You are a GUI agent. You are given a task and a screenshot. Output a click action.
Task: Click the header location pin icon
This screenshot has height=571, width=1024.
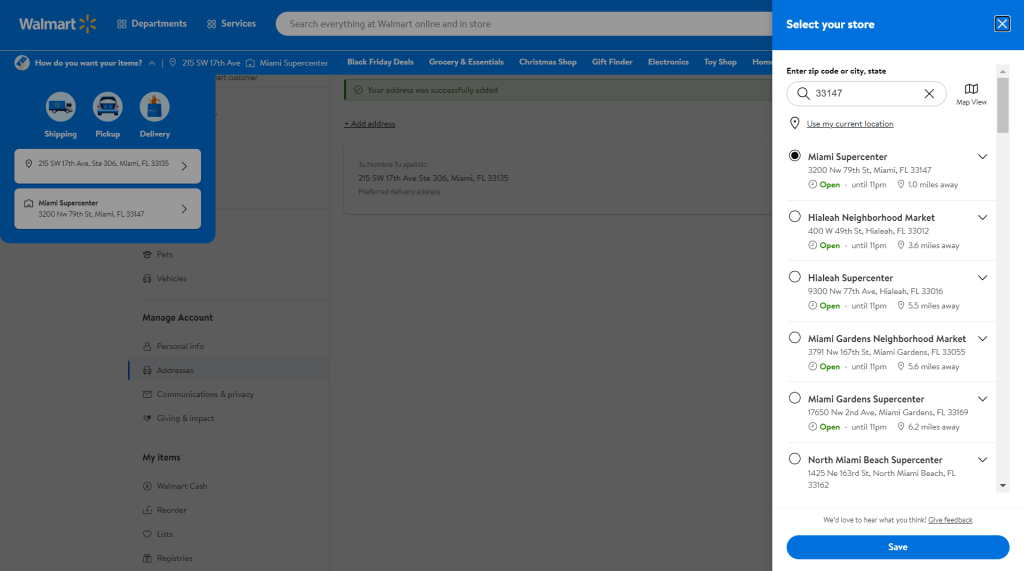(173, 63)
